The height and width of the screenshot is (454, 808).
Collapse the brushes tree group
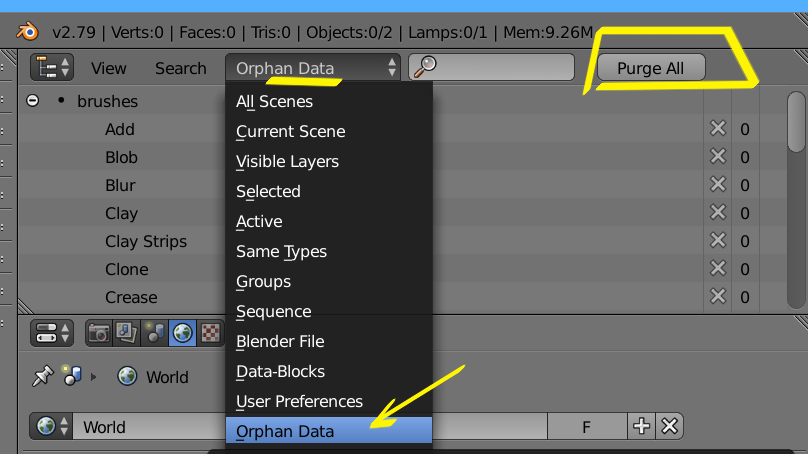coord(33,101)
